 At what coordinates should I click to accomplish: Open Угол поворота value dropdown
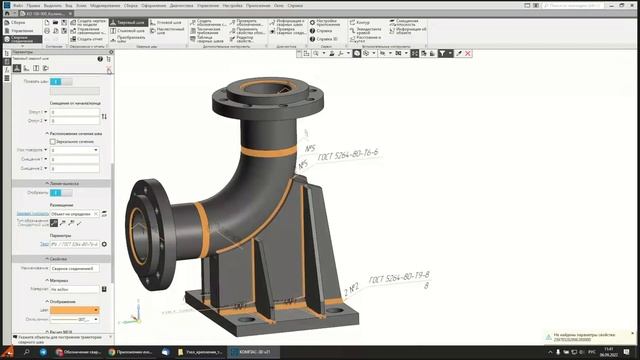pos(96,150)
